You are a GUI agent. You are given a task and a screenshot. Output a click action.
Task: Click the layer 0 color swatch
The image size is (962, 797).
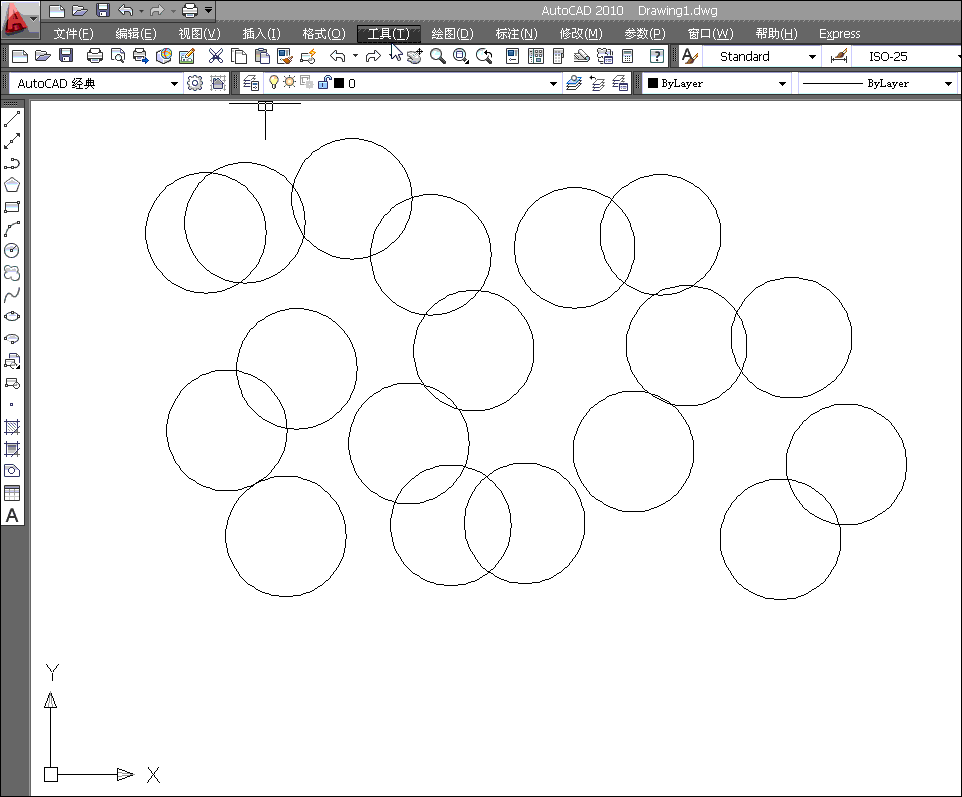pos(339,83)
